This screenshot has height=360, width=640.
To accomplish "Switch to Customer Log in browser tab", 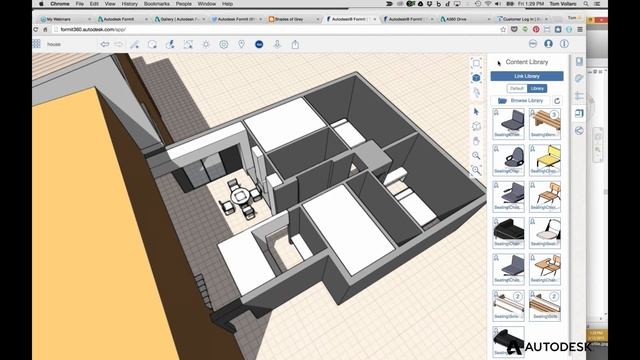I will pos(523,19).
